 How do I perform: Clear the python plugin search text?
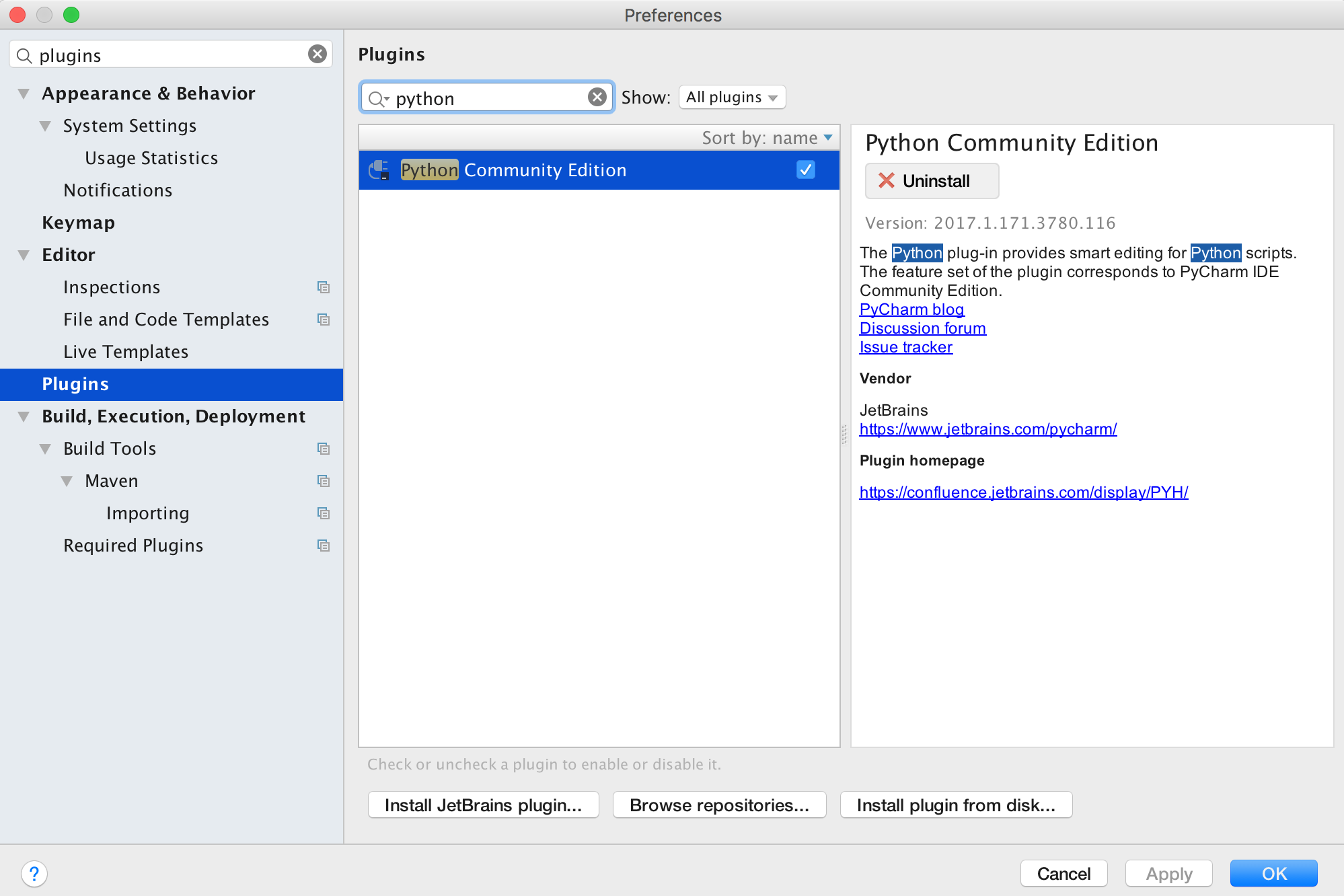(x=597, y=98)
